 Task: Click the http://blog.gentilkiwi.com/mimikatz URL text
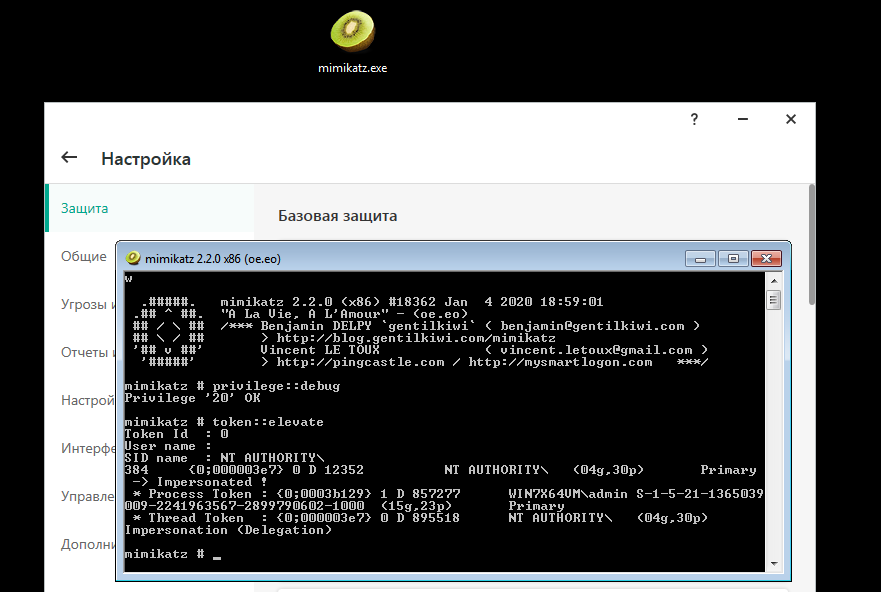coord(416,338)
